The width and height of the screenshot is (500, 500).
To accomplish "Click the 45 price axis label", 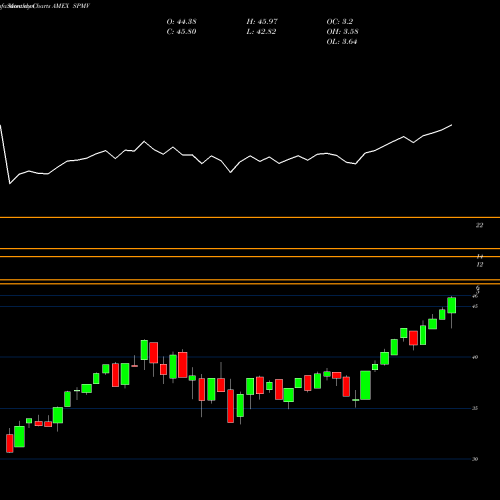I will point(475,306).
